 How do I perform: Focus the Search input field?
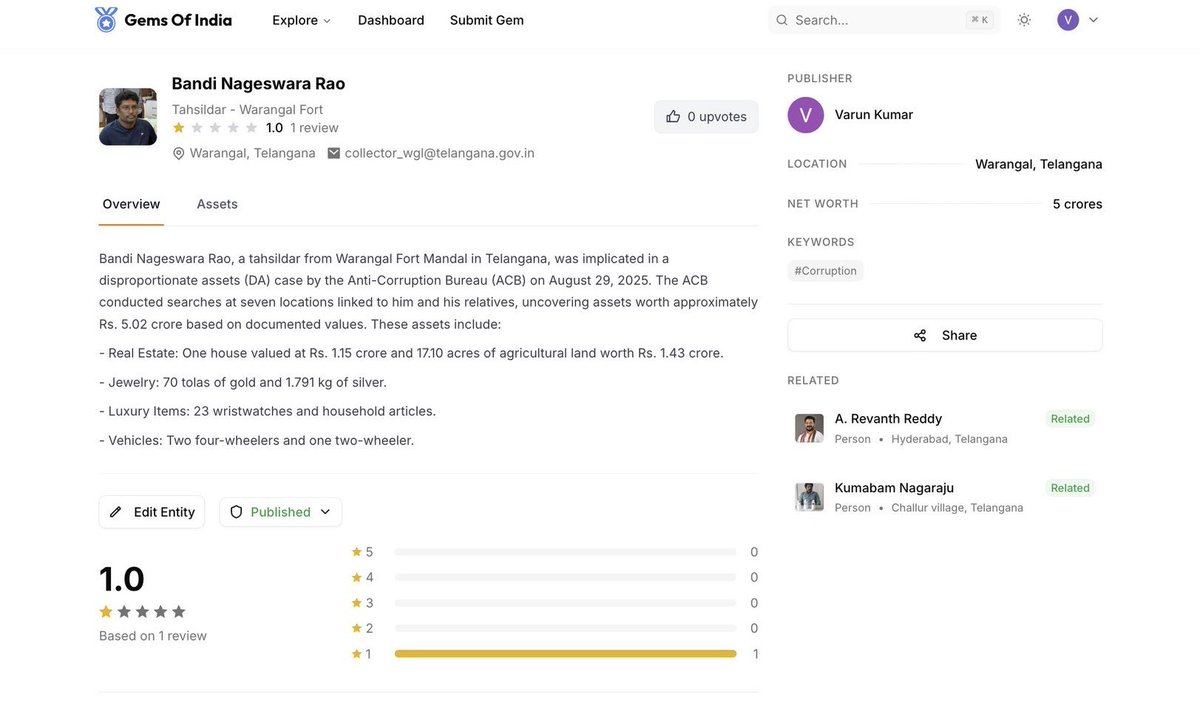(x=884, y=20)
